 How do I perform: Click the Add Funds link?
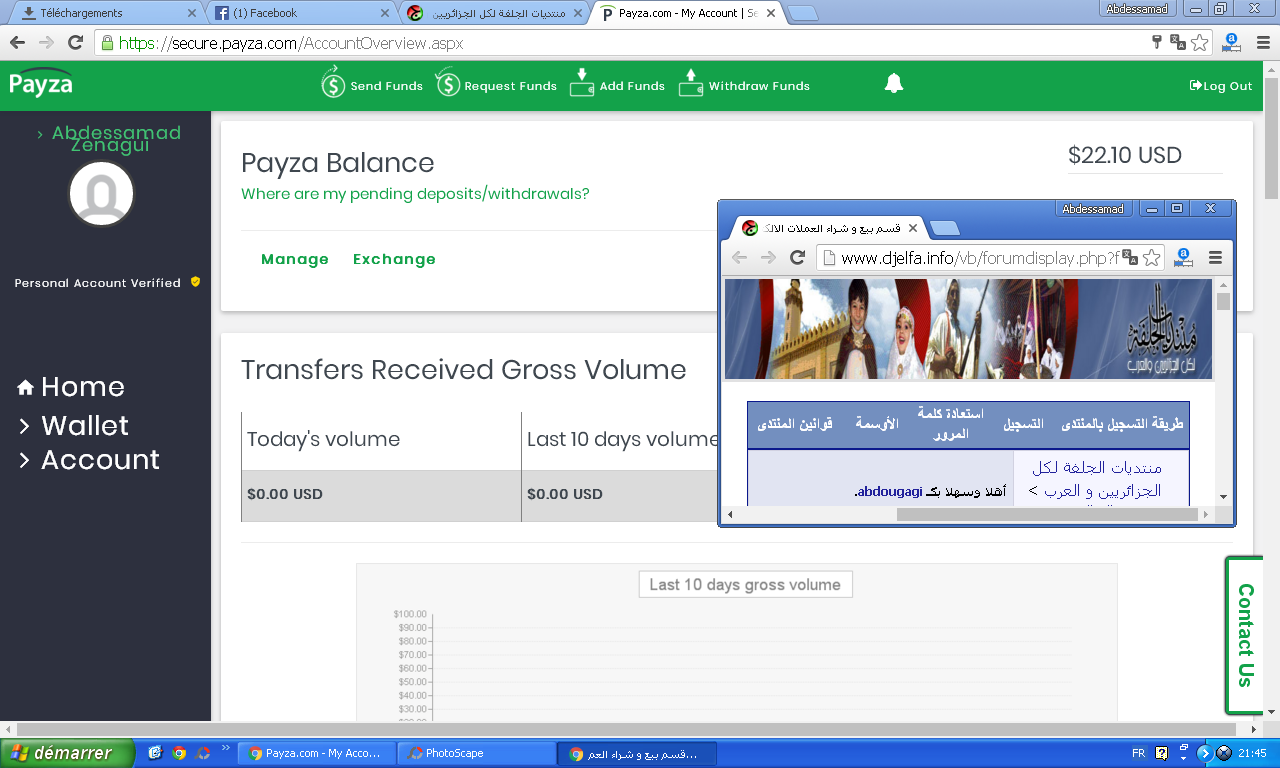(x=632, y=86)
